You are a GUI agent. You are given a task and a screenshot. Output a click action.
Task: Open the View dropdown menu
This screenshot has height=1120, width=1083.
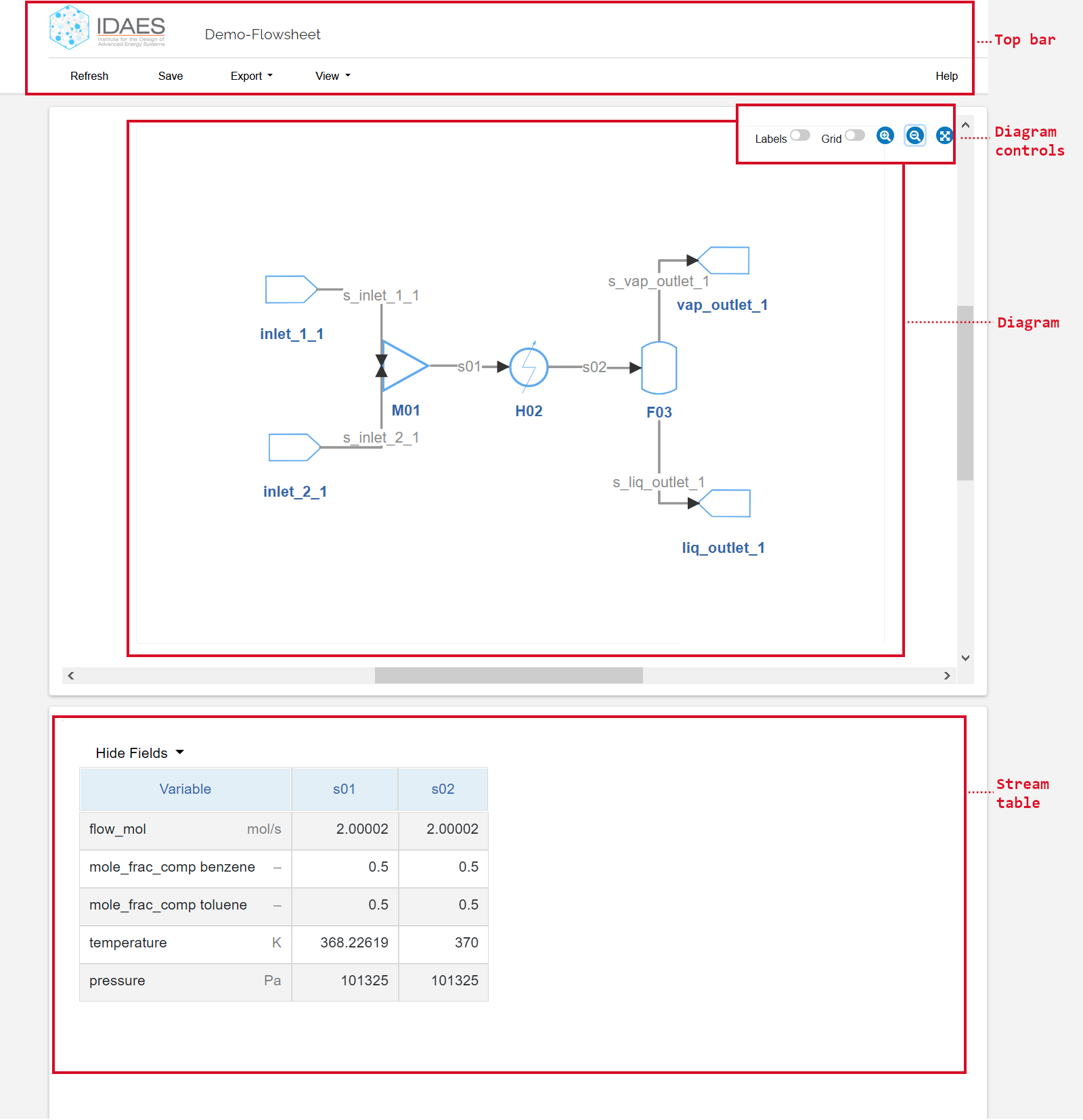[332, 76]
